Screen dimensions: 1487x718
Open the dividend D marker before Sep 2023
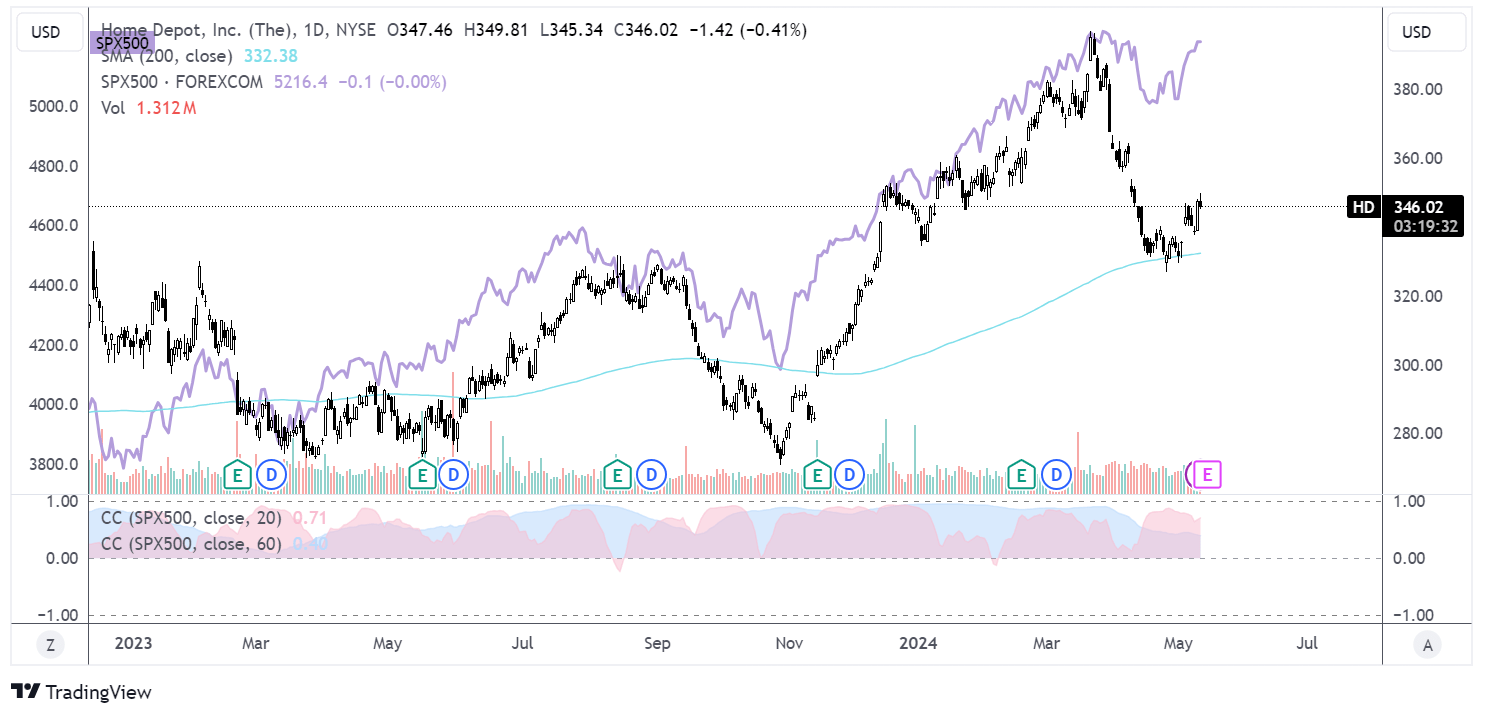point(653,474)
